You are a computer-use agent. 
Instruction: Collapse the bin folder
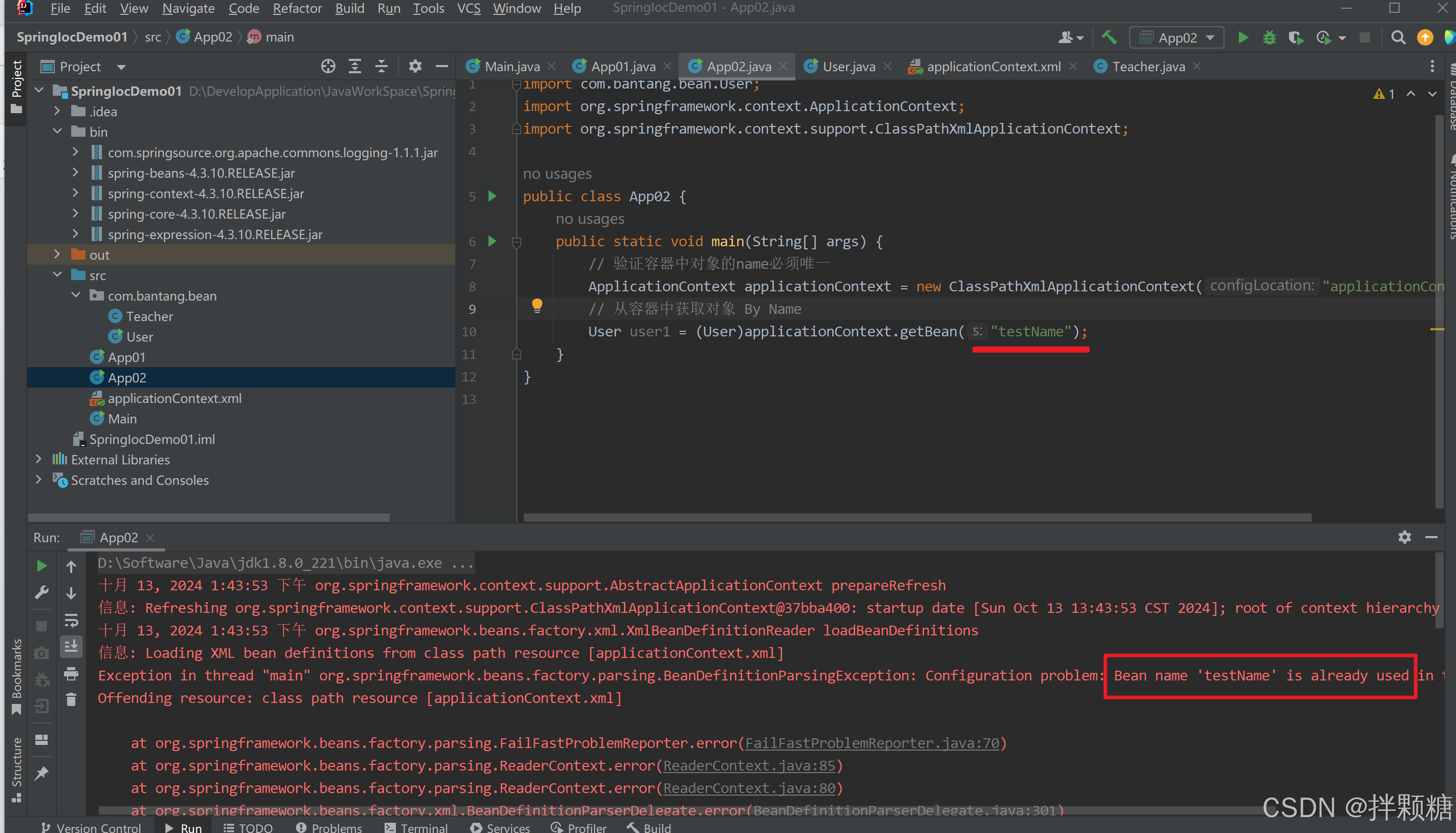tap(57, 132)
